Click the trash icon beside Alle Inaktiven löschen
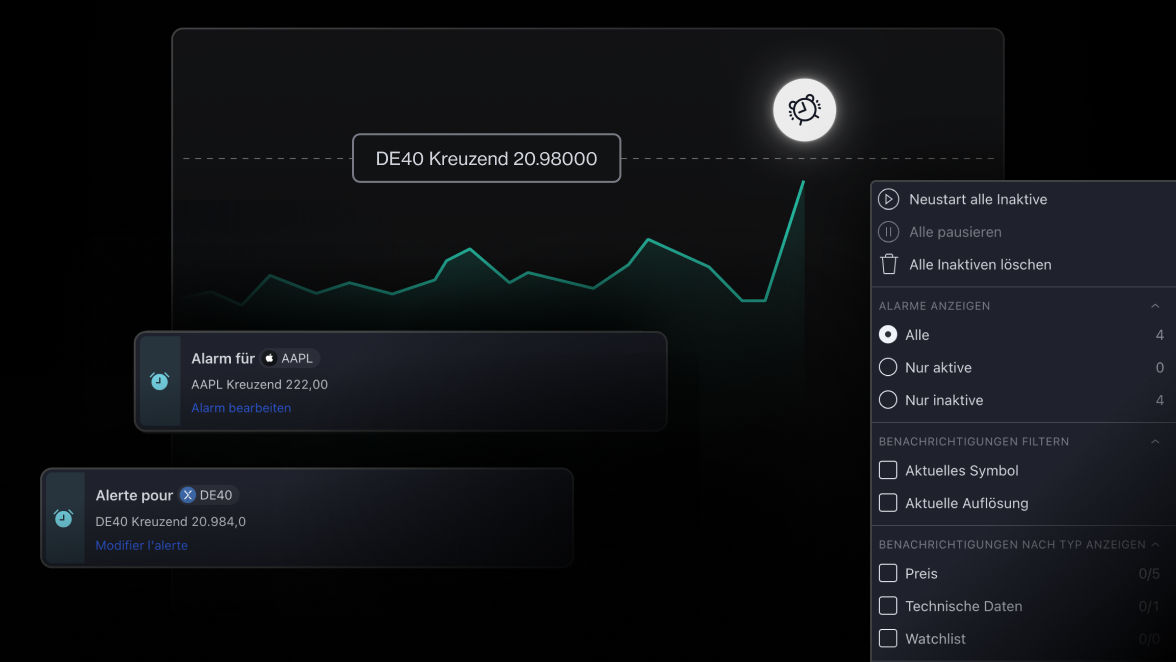This screenshot has height=662, width=1176. (889, 264)
